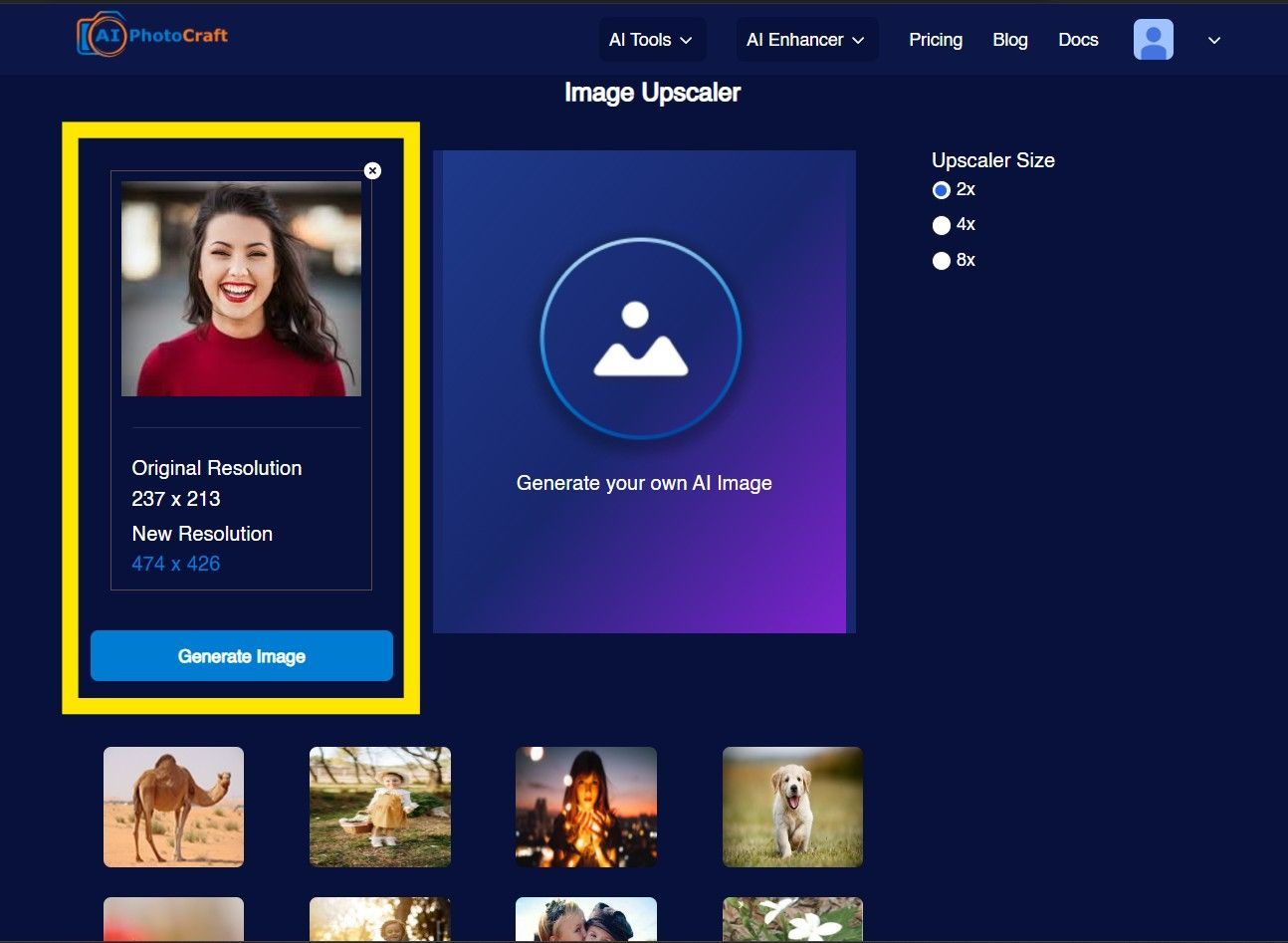
Task: Click the Upscaler Size label
Action: pyautogui.click(x=993, y=160)
